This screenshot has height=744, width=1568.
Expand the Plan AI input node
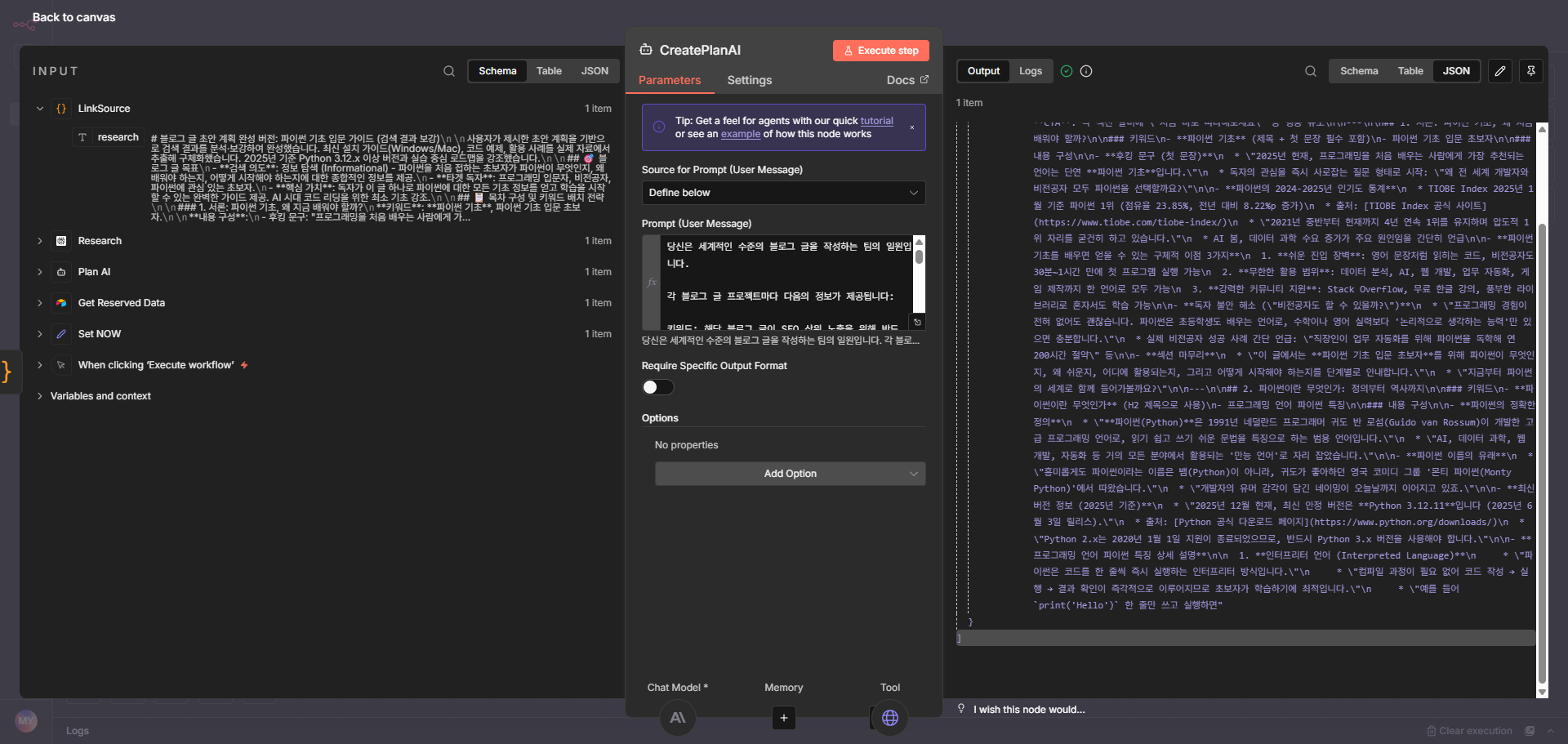click(x=40, y=272)
